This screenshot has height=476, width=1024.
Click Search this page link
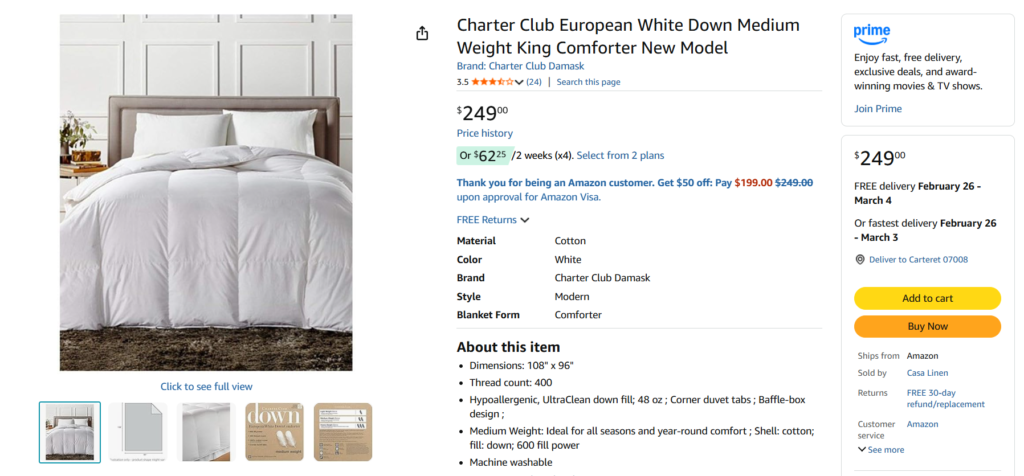point(588,82)
